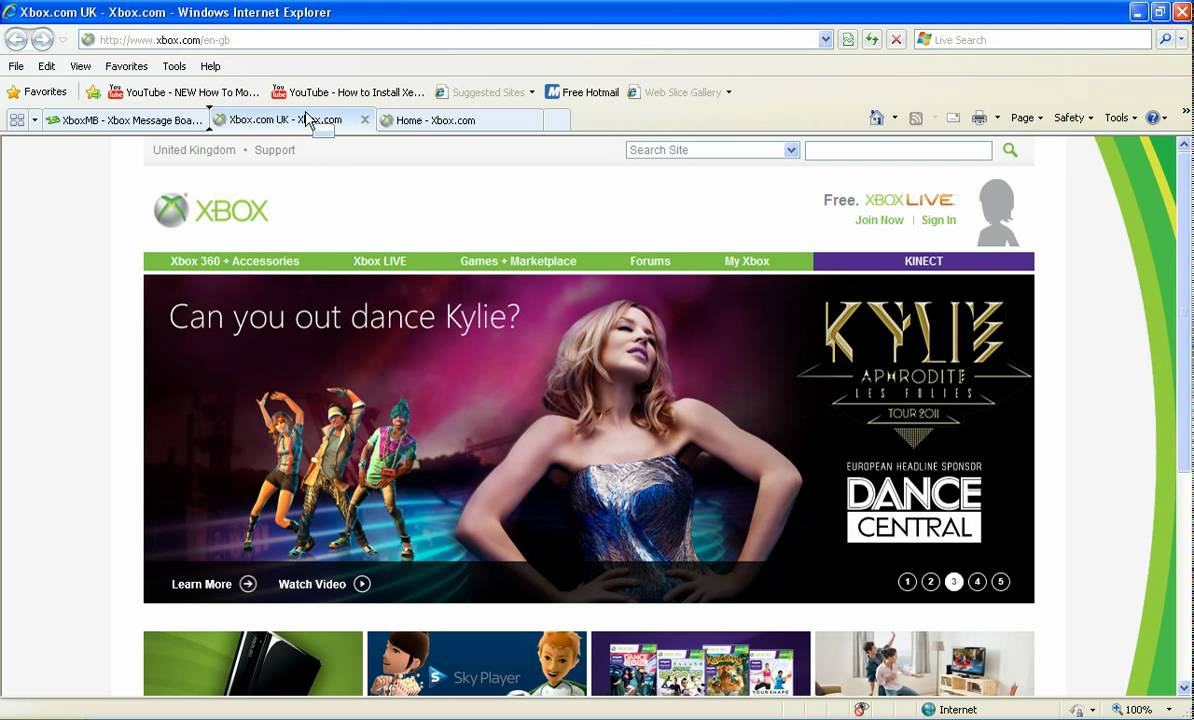1194x720 pixels.
Task: Click the Print icon
Action: (x=979, y=118)
